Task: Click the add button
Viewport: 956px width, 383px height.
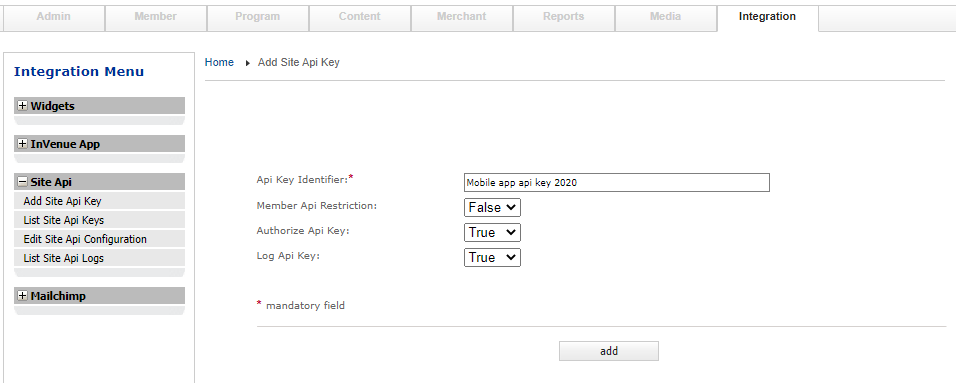Action: pyautogui.click(x=608, y=351)
